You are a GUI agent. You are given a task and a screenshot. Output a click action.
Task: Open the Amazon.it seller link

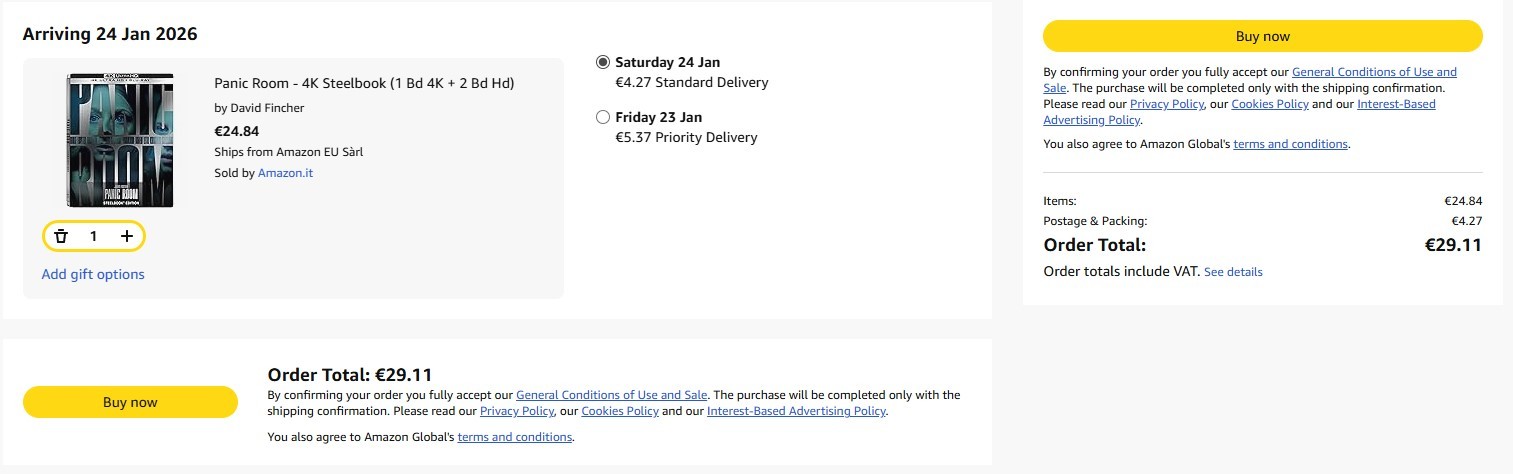tap(285, 173)
